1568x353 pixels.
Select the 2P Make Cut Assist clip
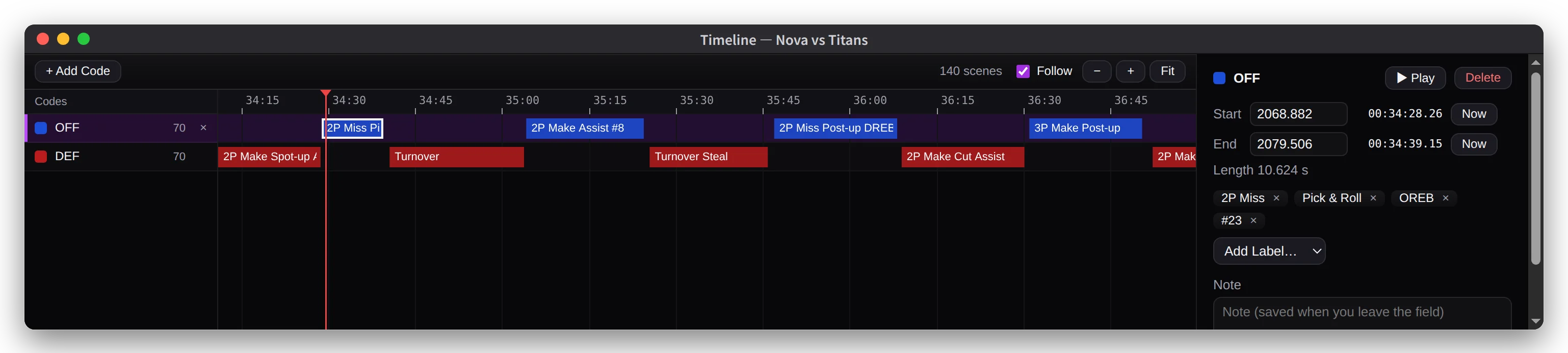[x=962, y=157]
